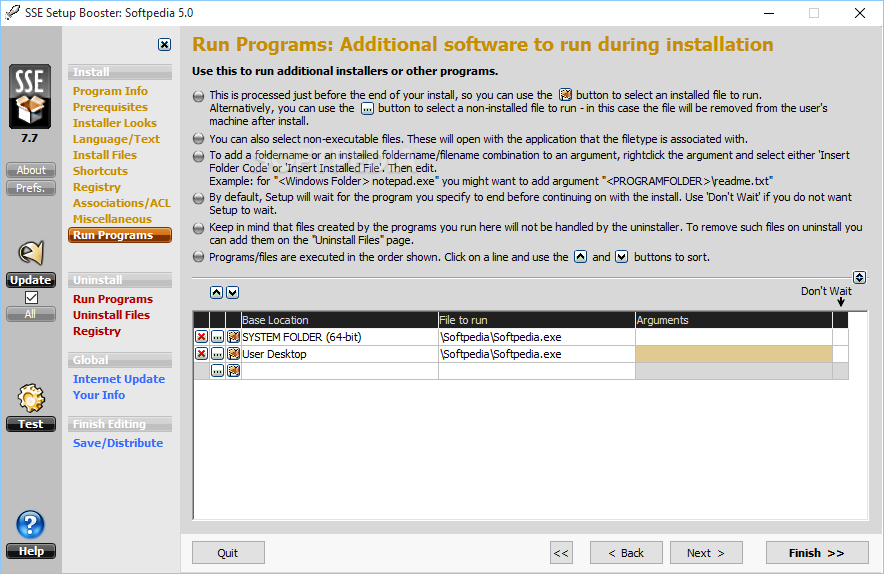Screen dimensions: 884x574
Task: Click the Update arrow icon
Action: 31,253
